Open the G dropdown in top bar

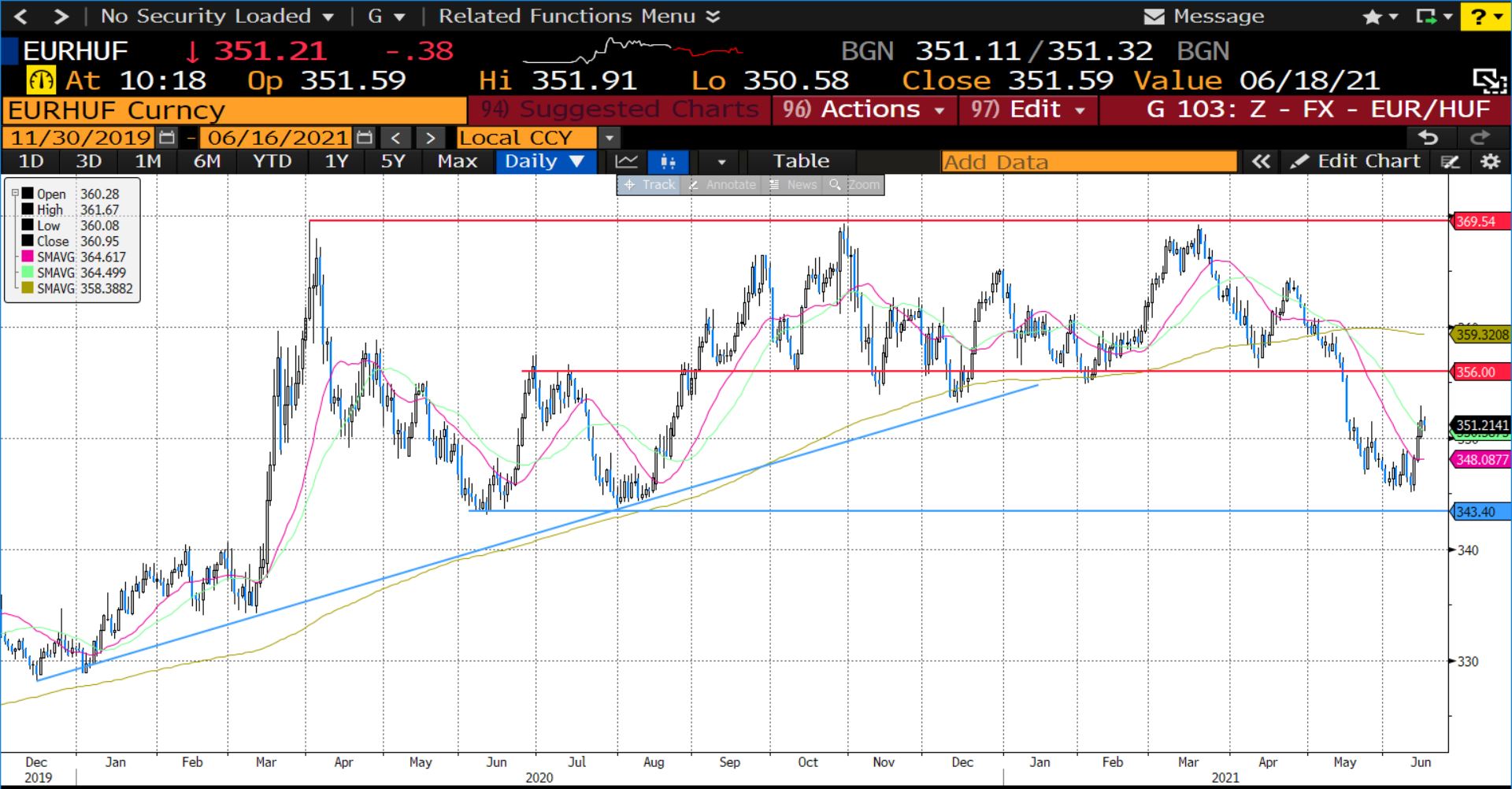pos(386,16)
